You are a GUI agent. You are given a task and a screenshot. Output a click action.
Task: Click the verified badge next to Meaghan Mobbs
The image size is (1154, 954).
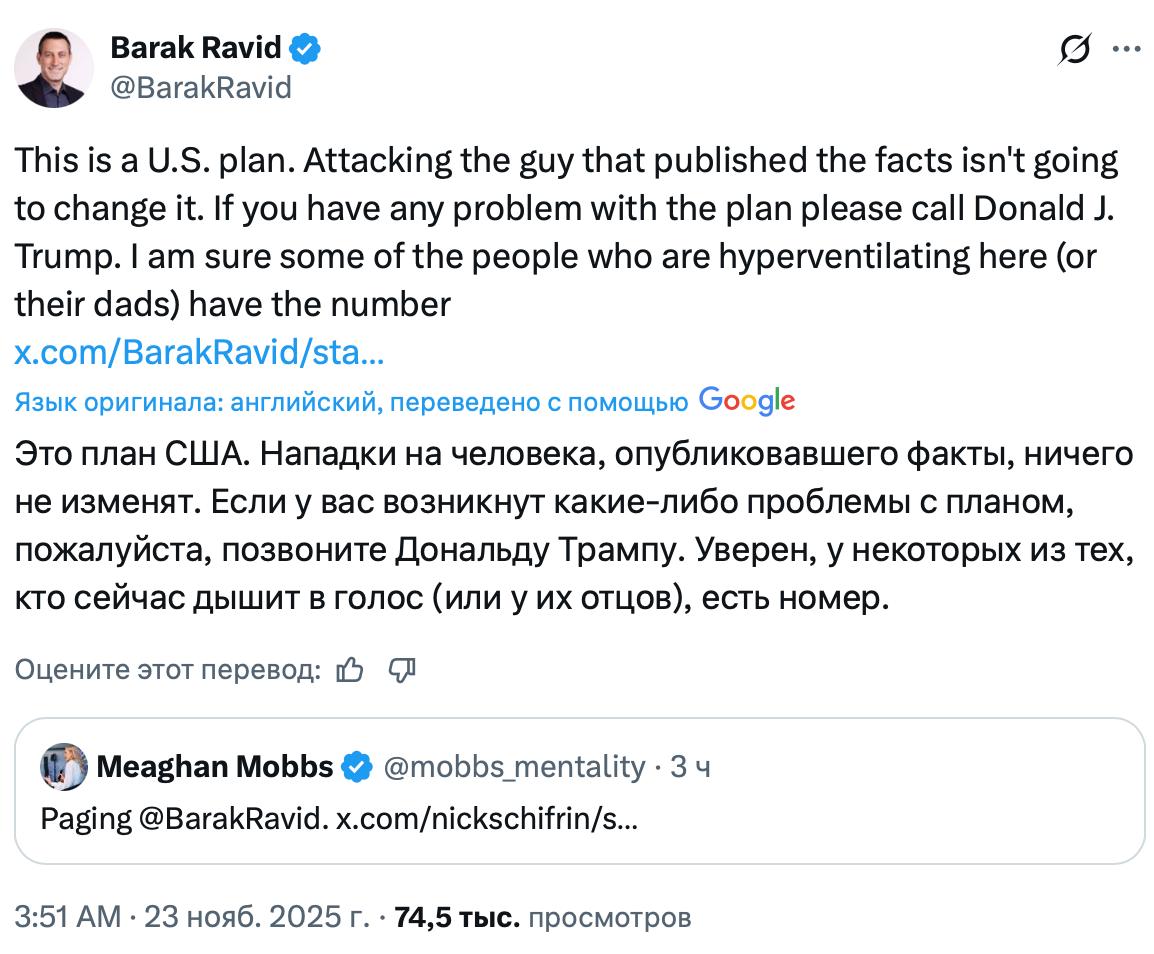[x=355, y=767]
